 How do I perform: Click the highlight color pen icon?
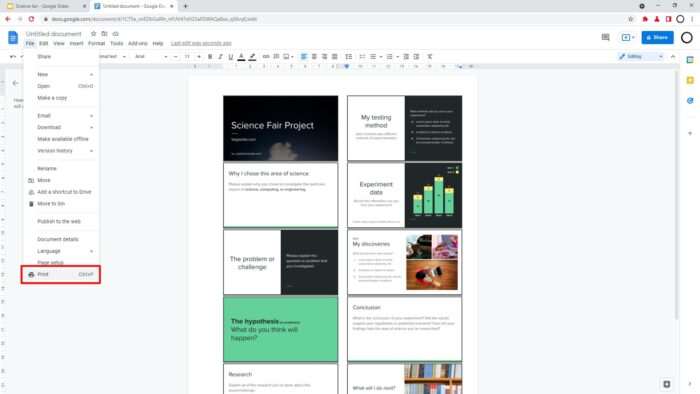252,57
